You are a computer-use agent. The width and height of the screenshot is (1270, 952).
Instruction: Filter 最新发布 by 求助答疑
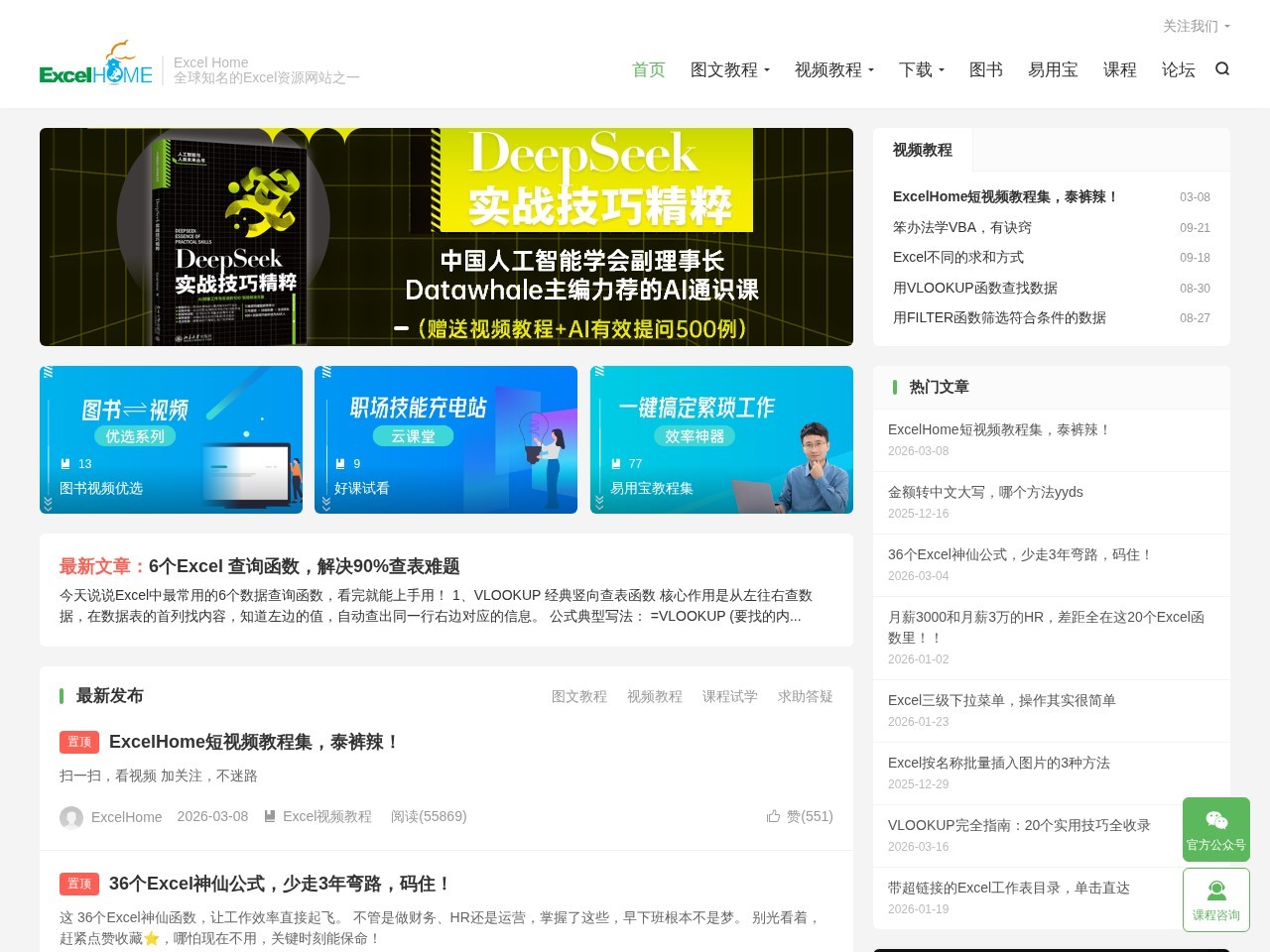tap(806, 696)
